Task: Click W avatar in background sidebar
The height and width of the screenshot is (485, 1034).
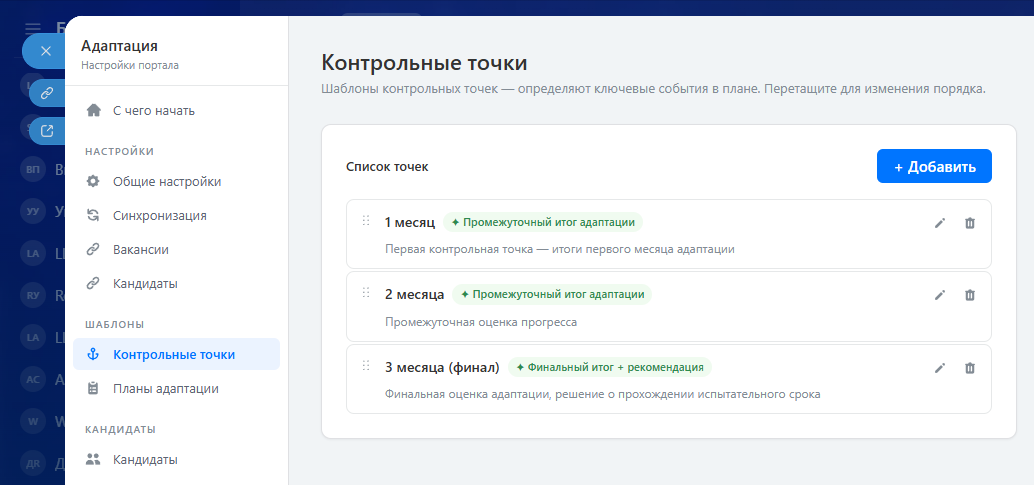Action: 32,420
